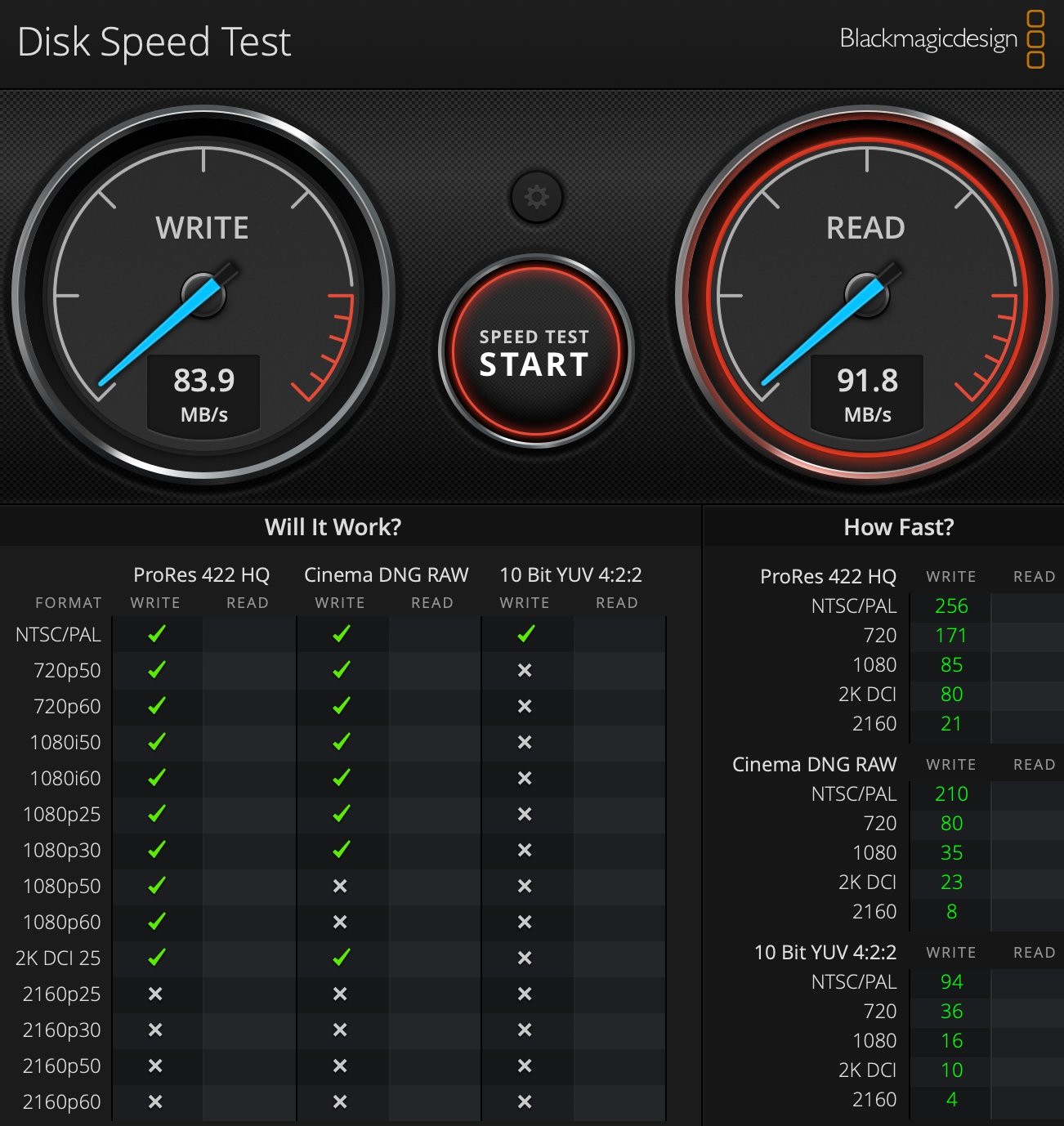Click the Disk Speed Test title
This screenshot has height=1126, width=1064.
click(x=154, y=42)
